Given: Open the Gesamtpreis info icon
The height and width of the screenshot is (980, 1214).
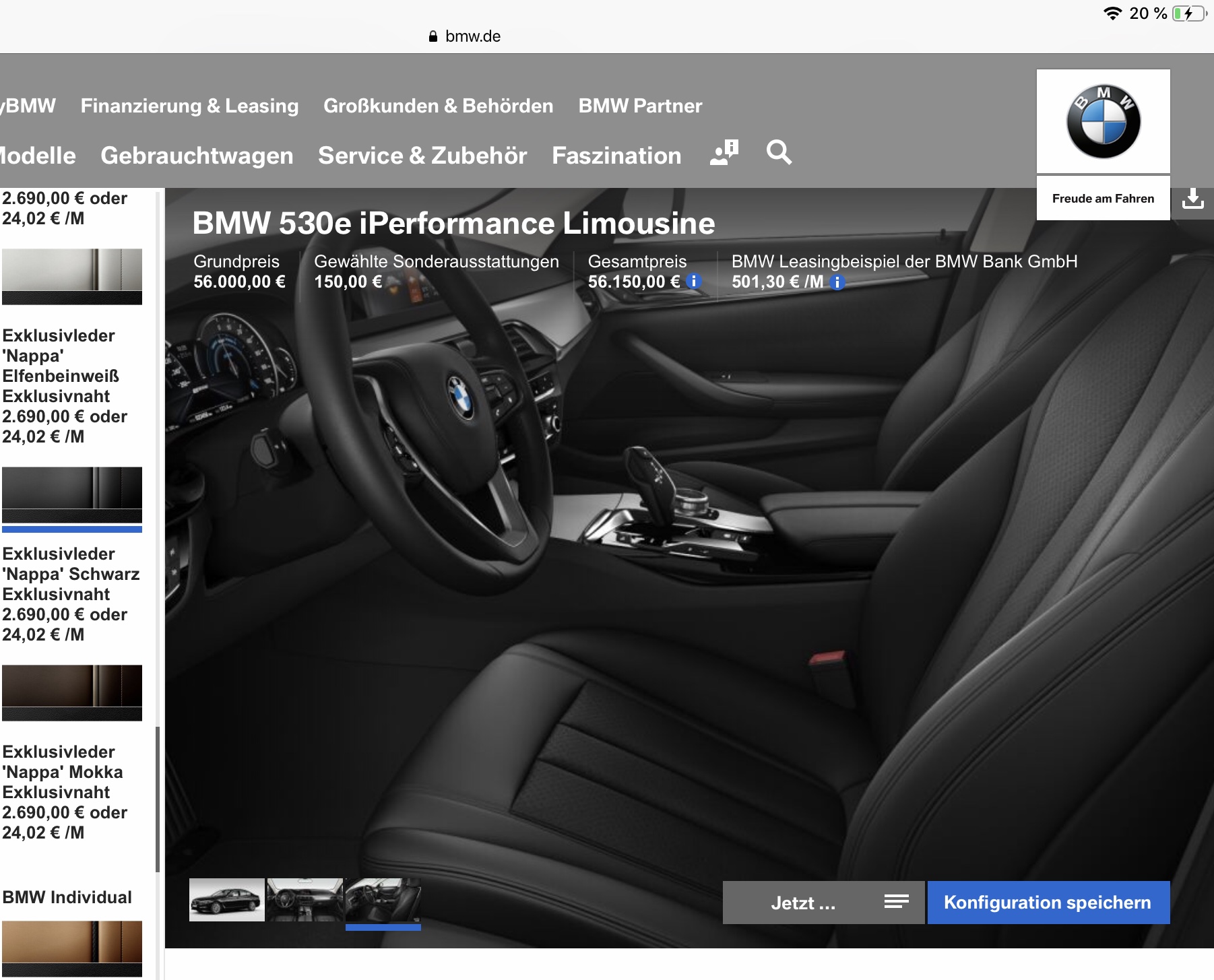Looking at the screenshot, I should click(693, 282).
